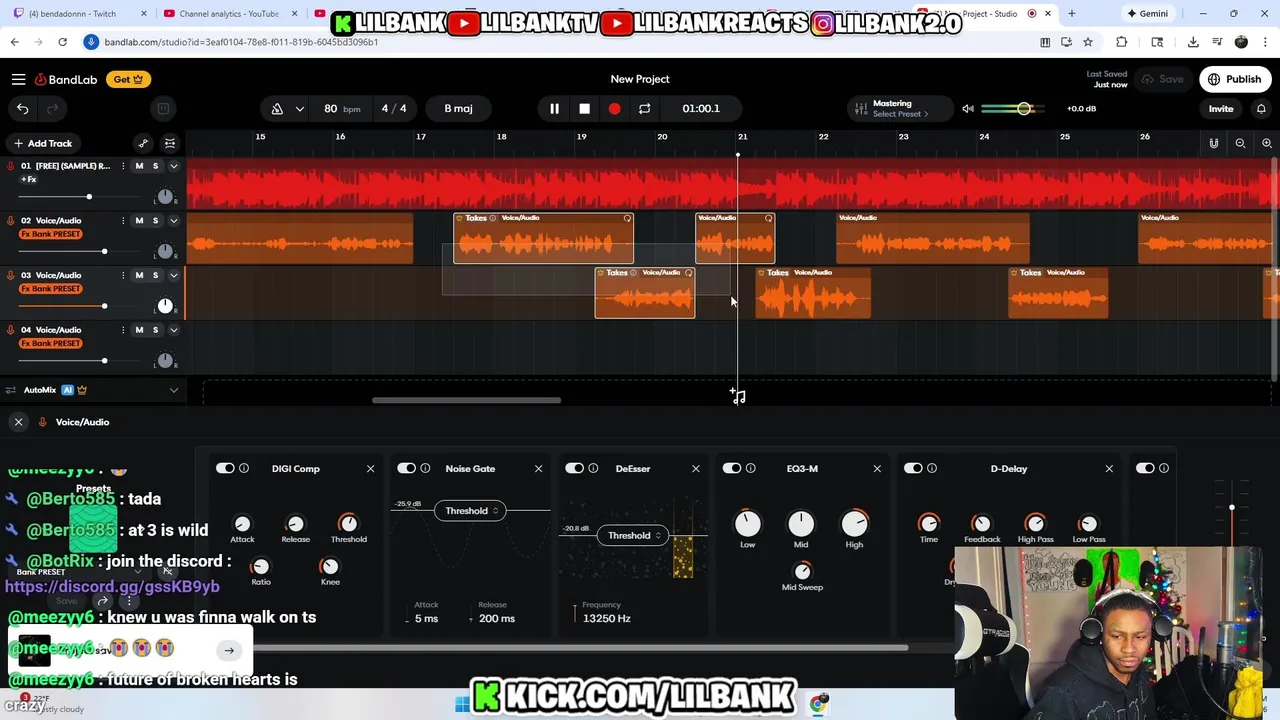
Task: Expand the metronome settings dropdown arrow
Action: click(x=299, y=108)
